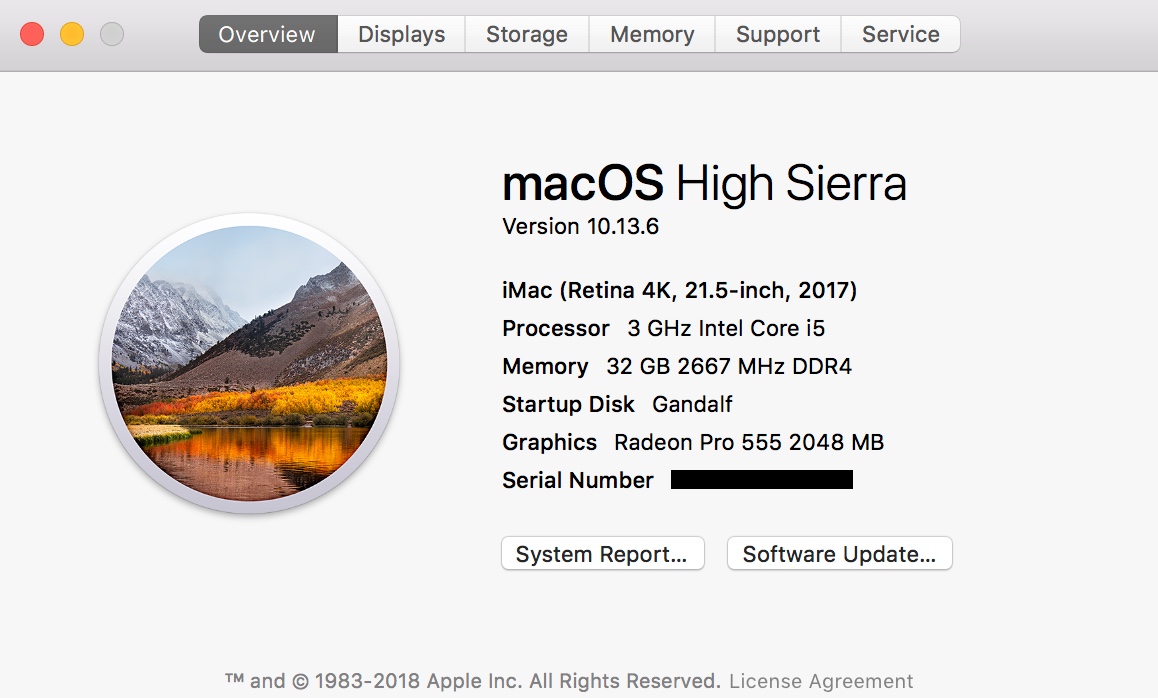Viewport: 1158px width, 698px height.
Task: Click the 32 GB 2667 MHz DDR4 value
Action: 729,366
